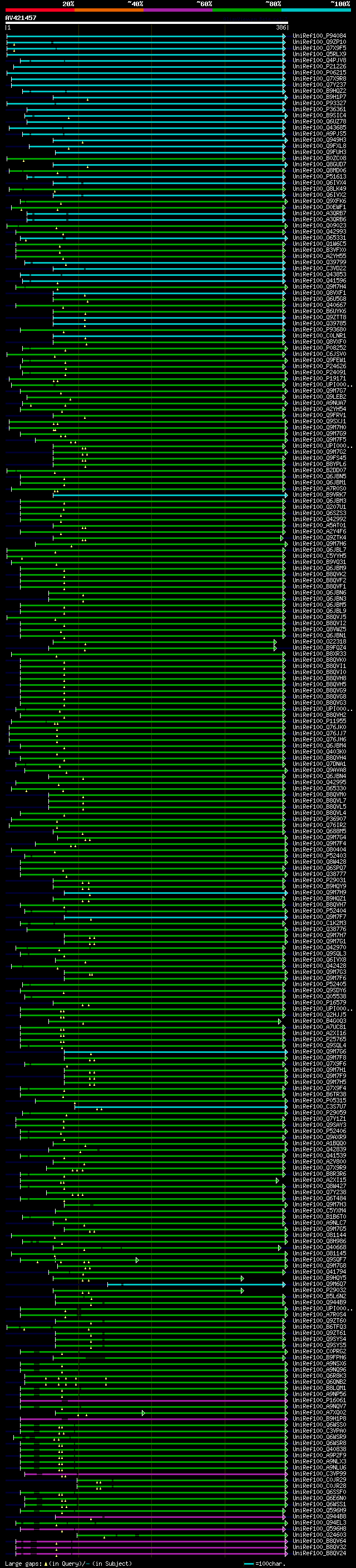
Task: Select the UniRef100_Q8GUD7 label
Action: 319,164
